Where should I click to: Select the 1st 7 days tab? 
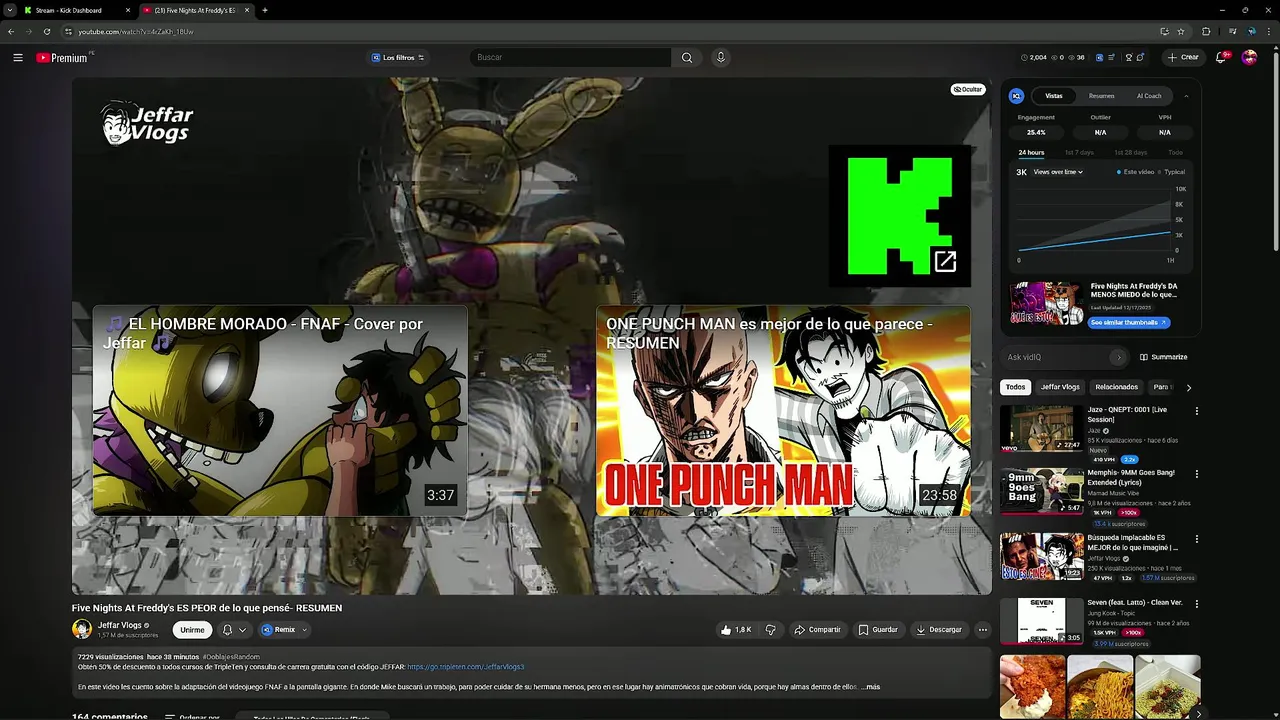(1078, 153)
